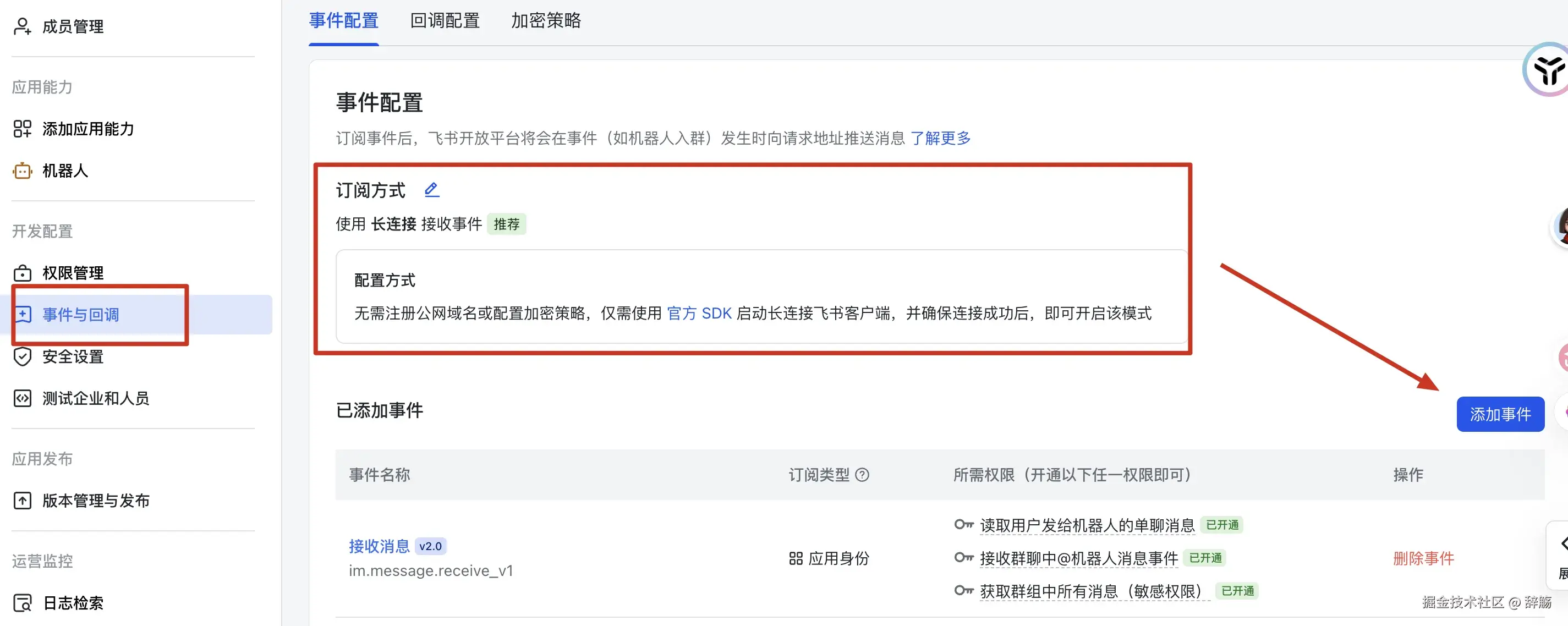
Task: Open the 了解更多 link
Action: (x=940, y=138)
